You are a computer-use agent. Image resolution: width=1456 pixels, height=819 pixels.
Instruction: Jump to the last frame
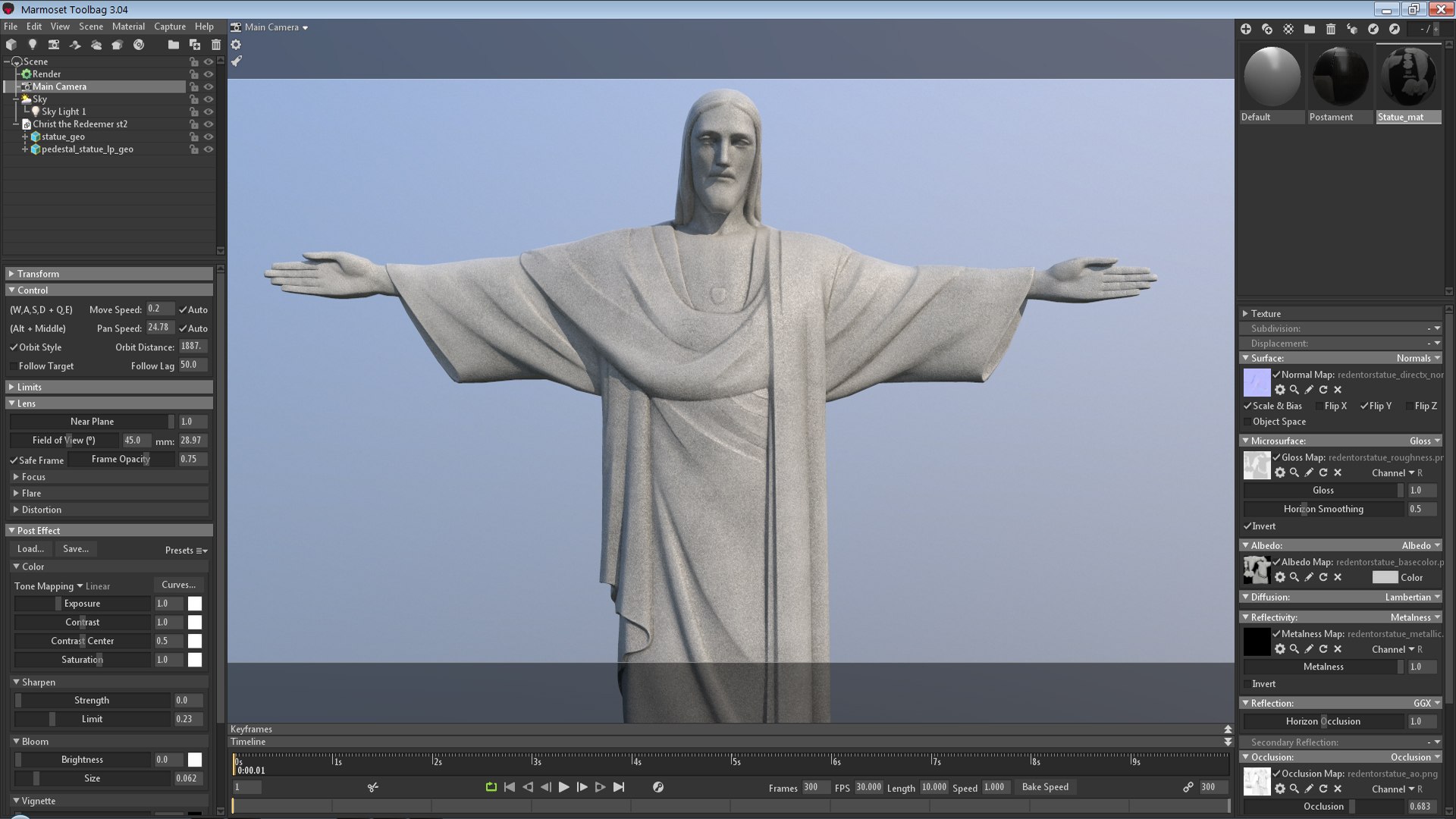pyautogui.click(x=619, y=787)
